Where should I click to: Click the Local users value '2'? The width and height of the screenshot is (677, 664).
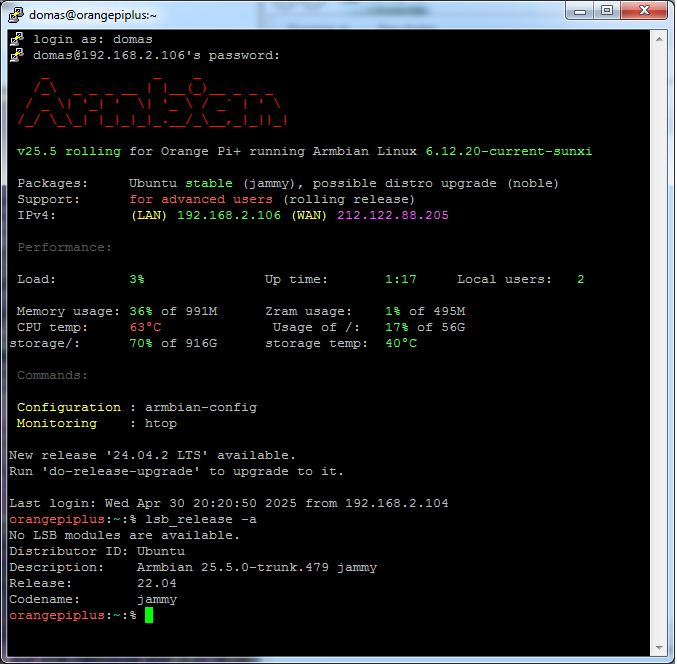pos(581,279)
